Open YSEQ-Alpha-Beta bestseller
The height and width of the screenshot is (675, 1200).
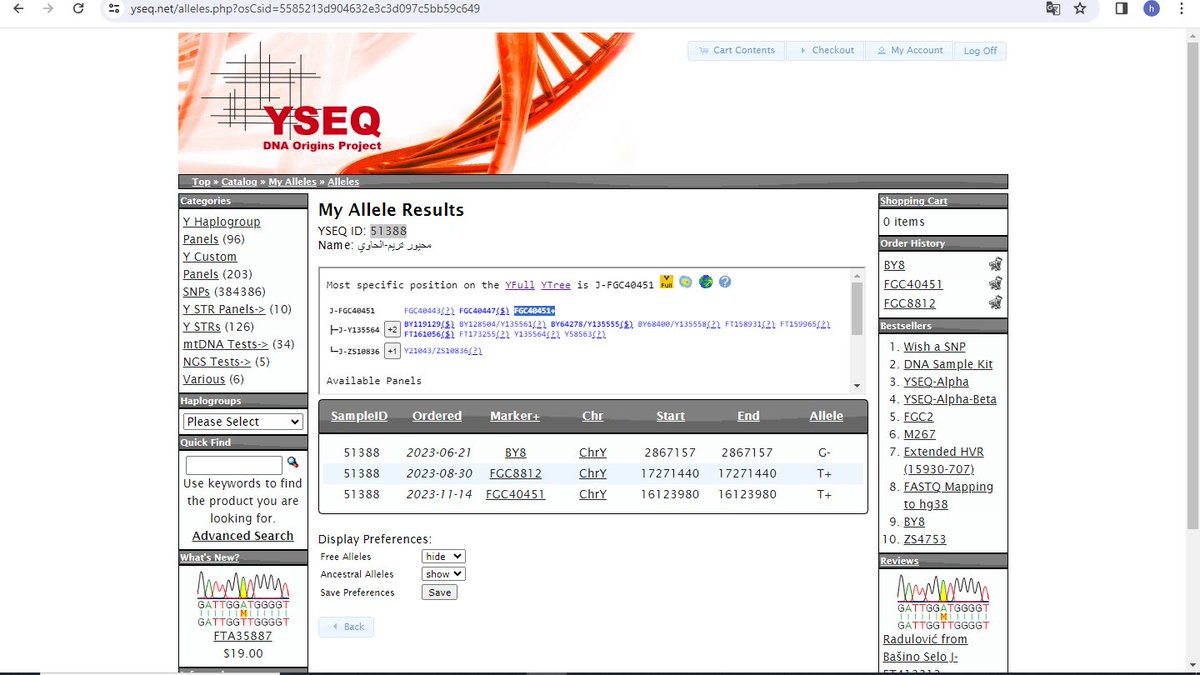tap(950, 399)
